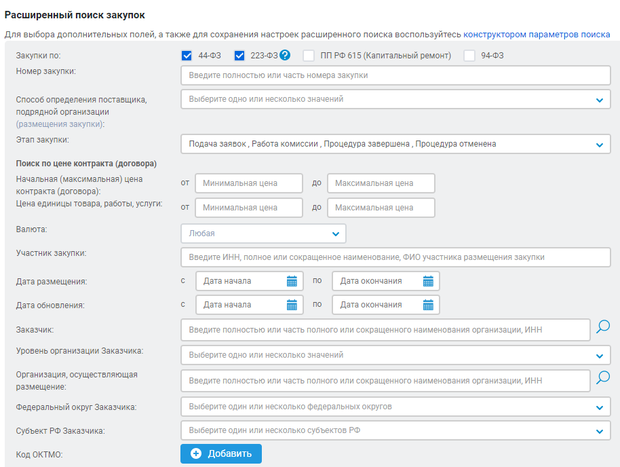Open the конструктором параметров поиска link

coord(550,34)
